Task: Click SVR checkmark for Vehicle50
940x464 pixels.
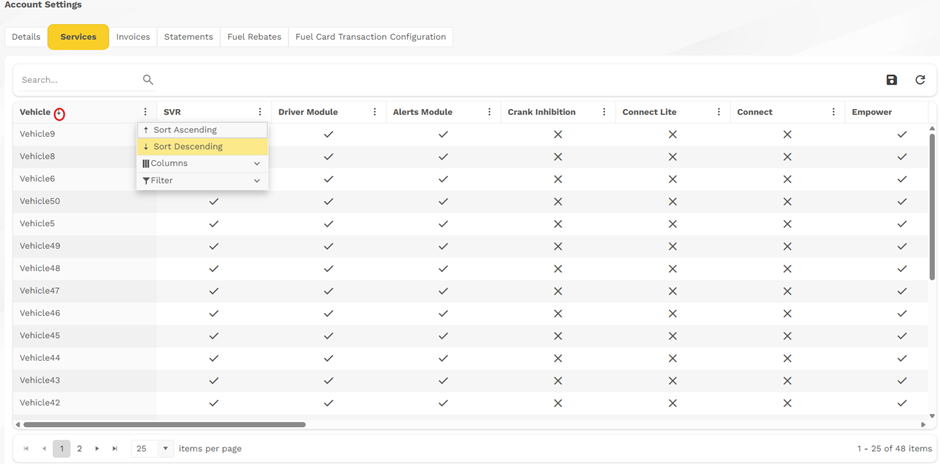Action: (214, 201)
